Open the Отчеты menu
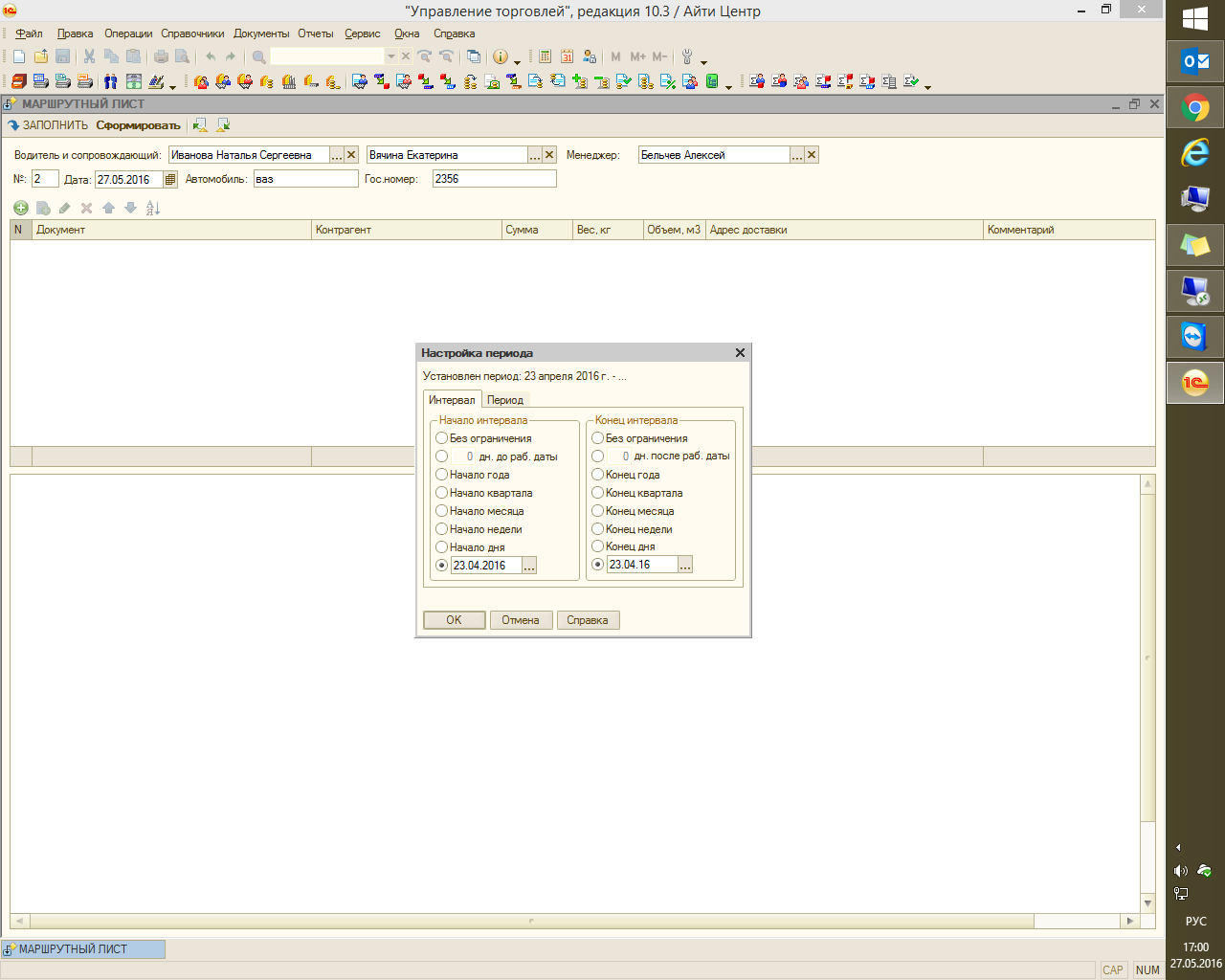This screenshot has height=980, width=1225. pos(316,33)
